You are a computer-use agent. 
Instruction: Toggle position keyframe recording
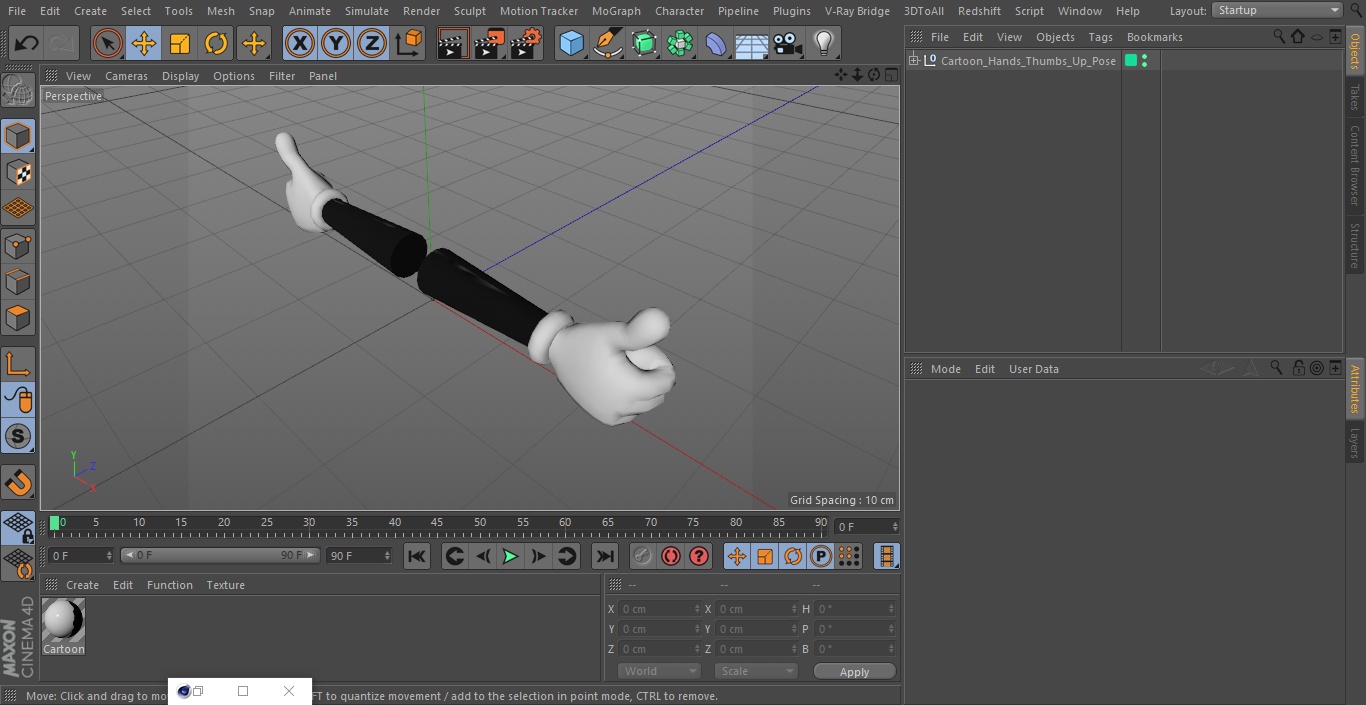coord(737,556)
